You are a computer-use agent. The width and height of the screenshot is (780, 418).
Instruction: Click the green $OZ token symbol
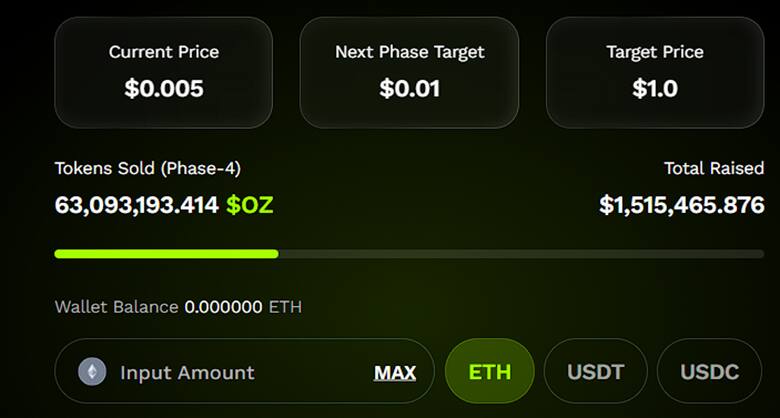(x=249, y=206)
